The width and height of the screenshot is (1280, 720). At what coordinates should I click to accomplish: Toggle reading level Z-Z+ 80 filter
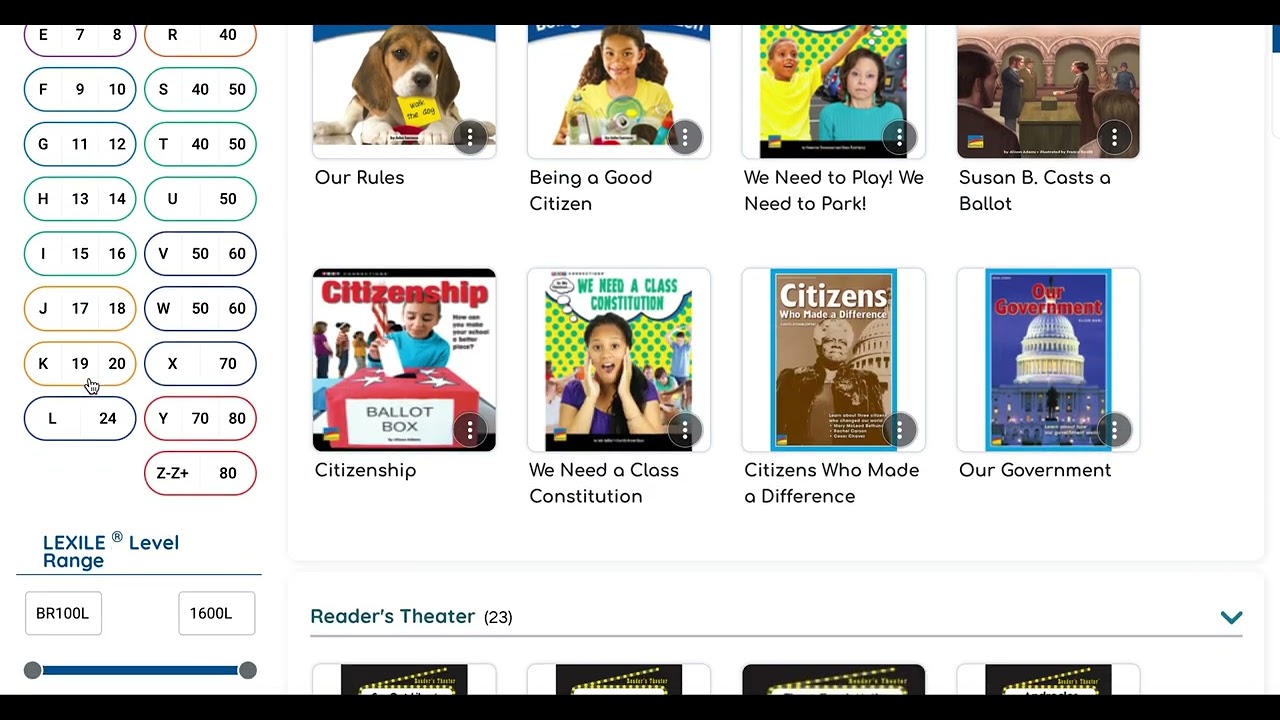point(200,473)
